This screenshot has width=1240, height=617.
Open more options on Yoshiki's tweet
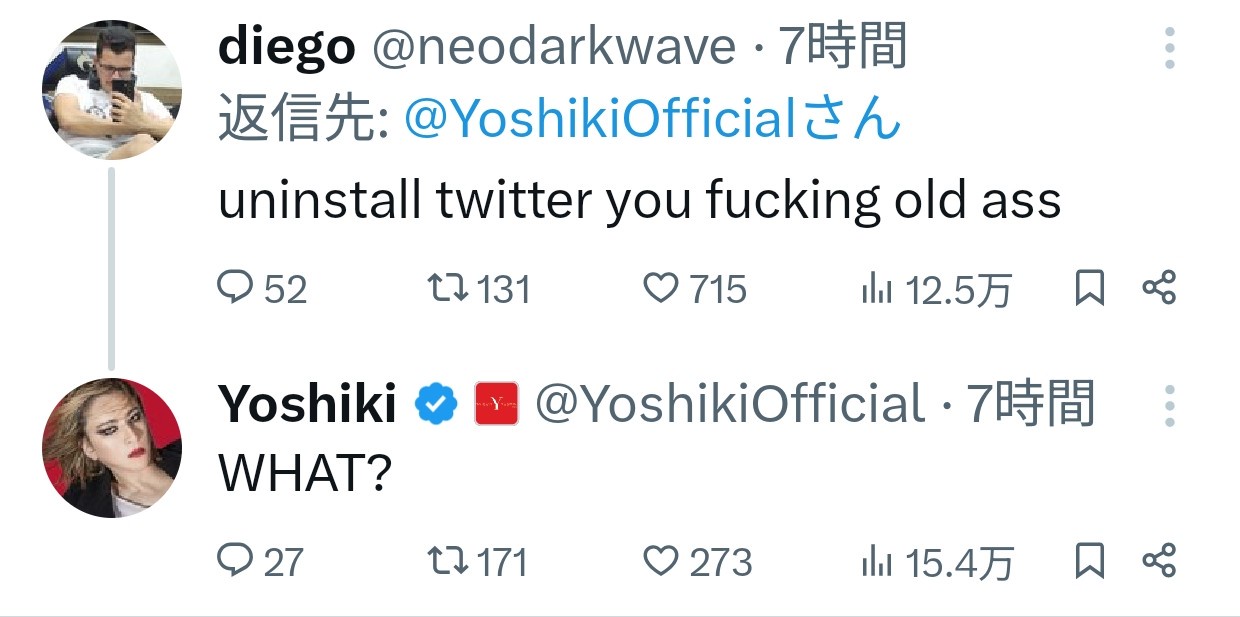[x=1170, y=406]
